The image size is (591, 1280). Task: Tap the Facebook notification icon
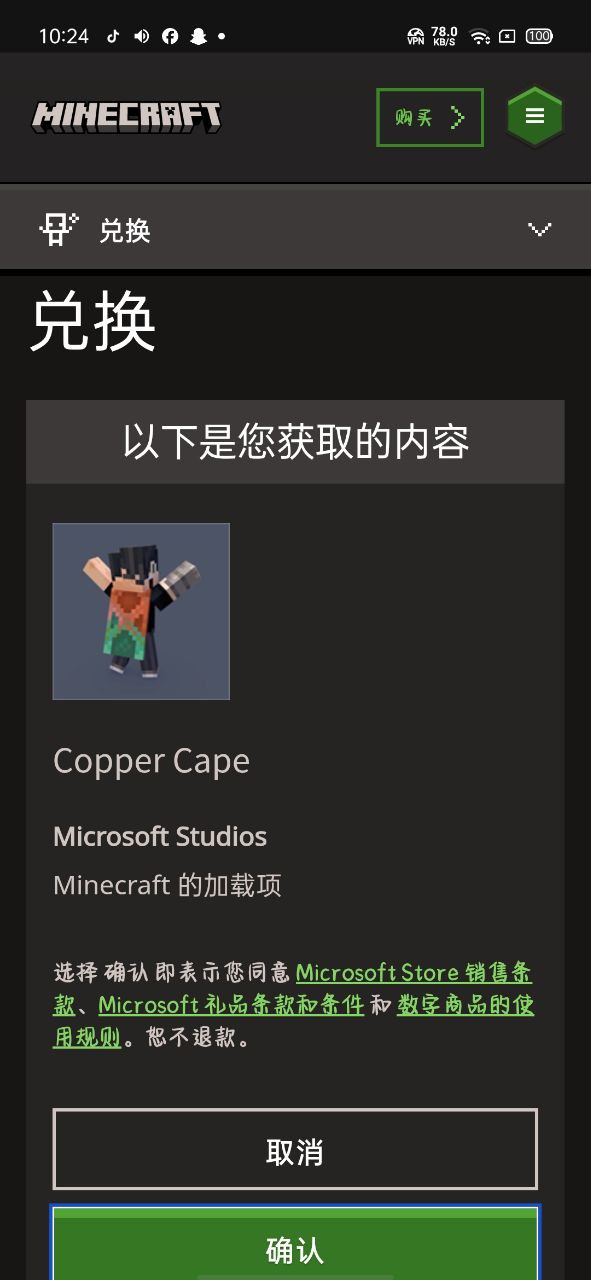click(x=170, y=36)
